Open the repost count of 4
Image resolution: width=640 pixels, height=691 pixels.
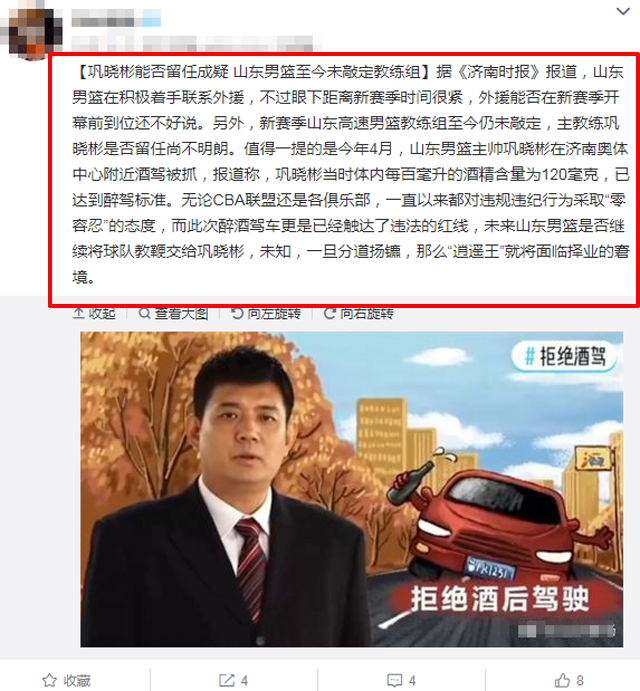(244, 680)
